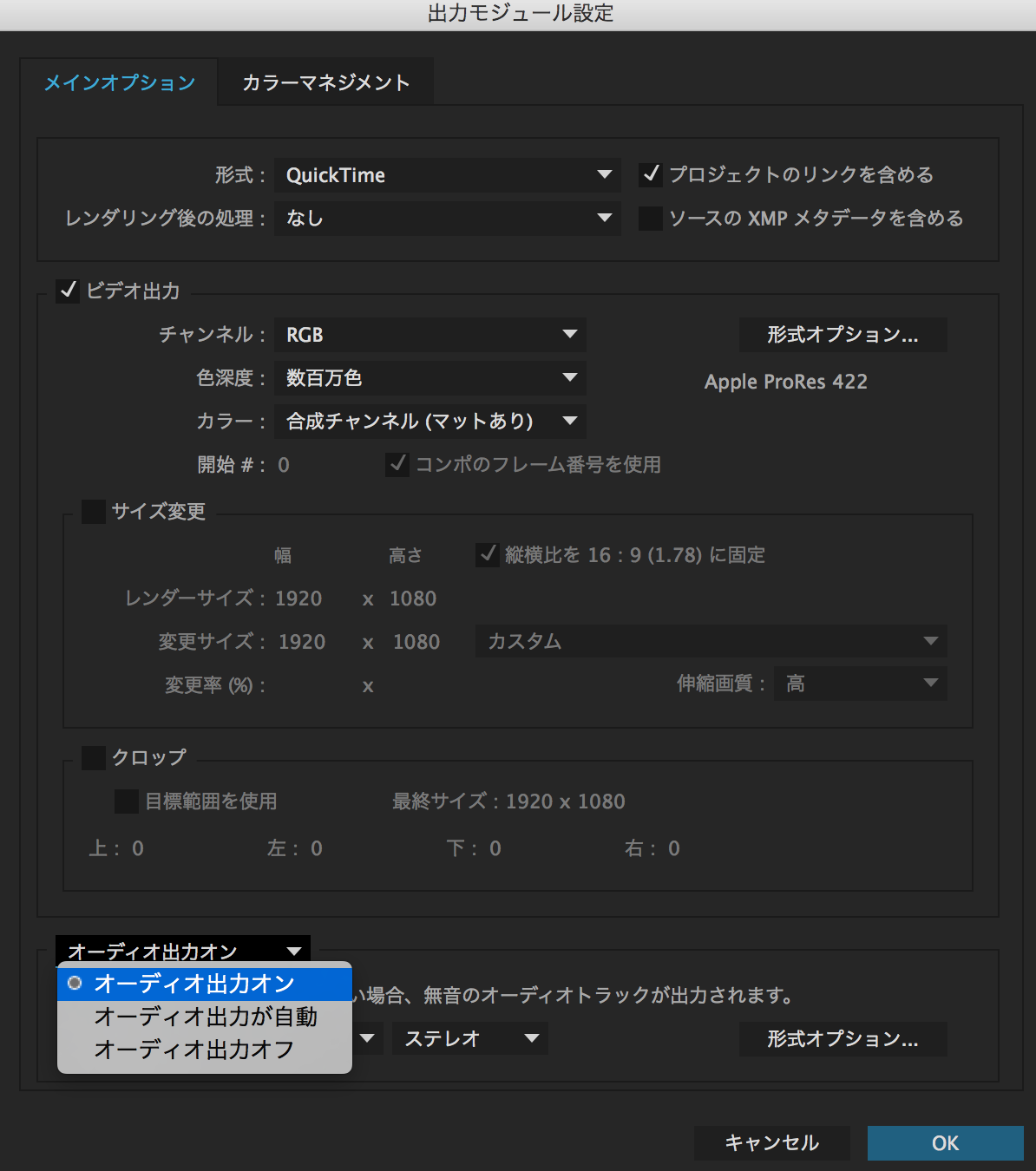Open the ステレオ channel dropdown

point(469,1038)
